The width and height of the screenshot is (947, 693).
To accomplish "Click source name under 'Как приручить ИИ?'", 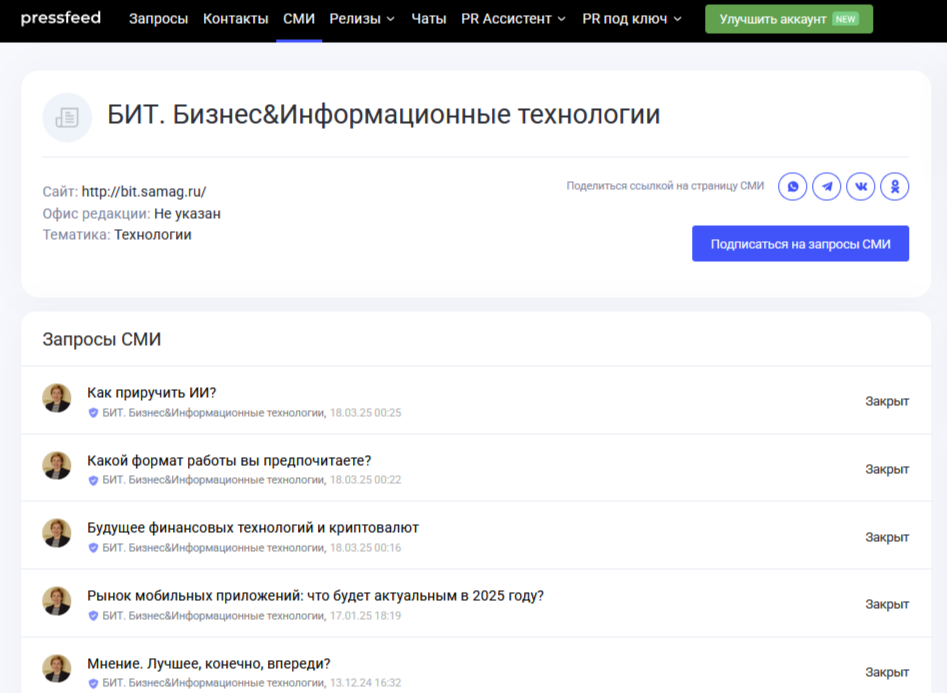I will click(214, 413).
